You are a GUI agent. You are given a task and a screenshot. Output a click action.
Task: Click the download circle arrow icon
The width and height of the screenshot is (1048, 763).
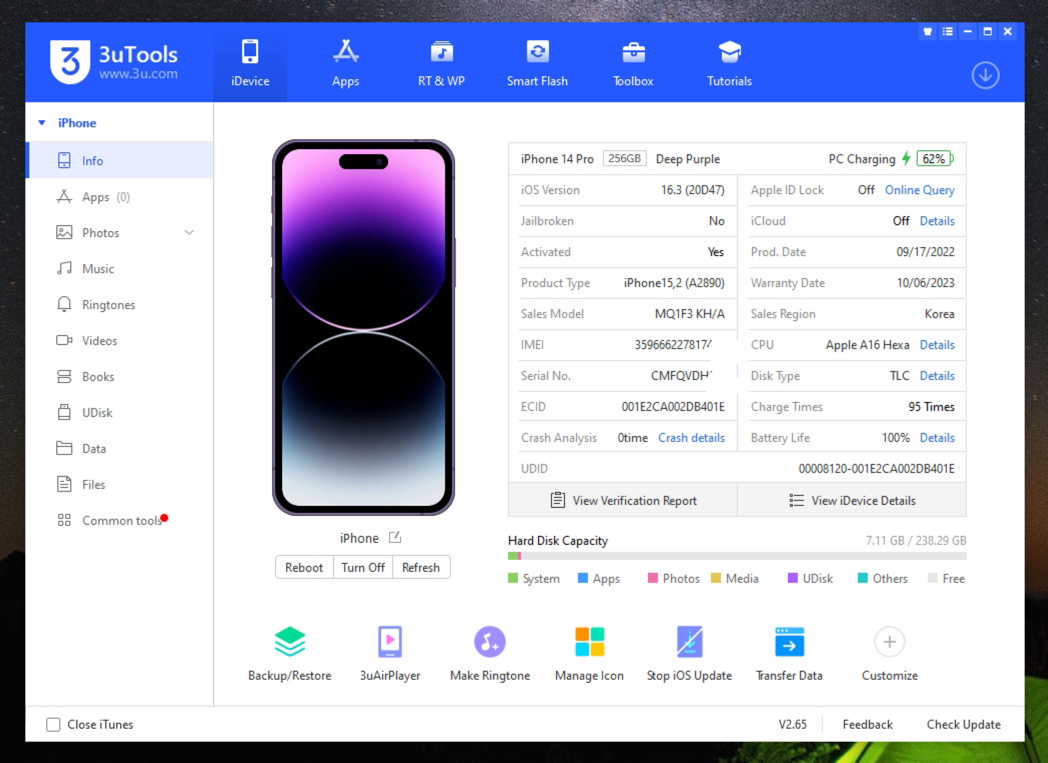tap(985, 75)
